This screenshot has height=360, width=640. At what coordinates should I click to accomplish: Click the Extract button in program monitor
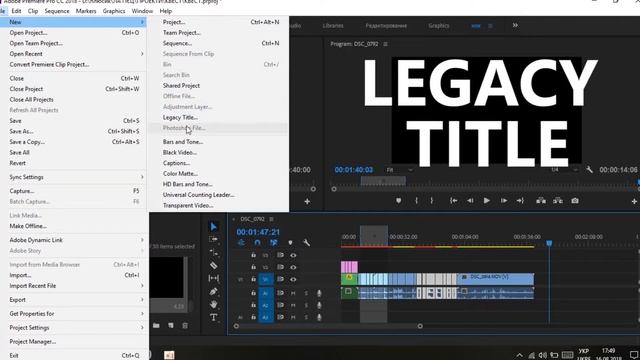558,200
